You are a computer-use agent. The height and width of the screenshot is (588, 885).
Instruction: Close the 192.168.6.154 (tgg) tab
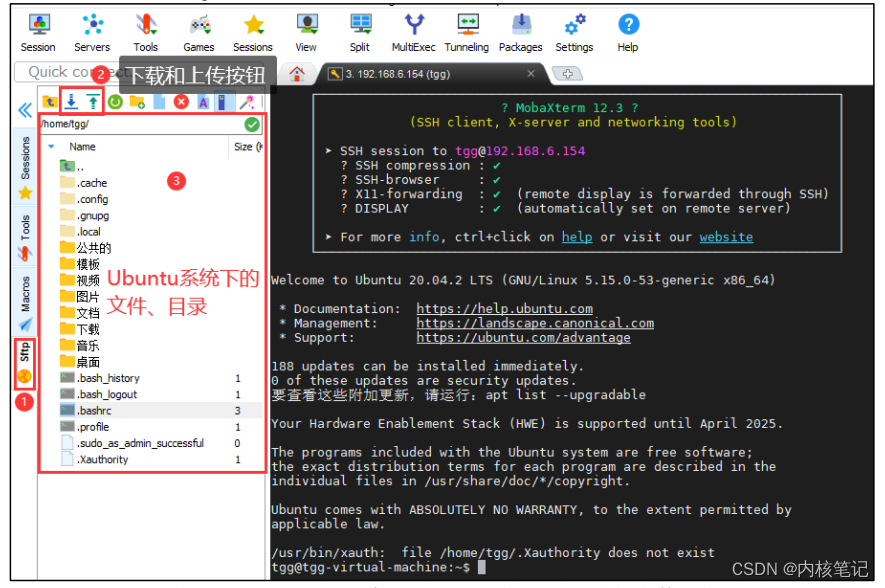(x=531, y=73)
